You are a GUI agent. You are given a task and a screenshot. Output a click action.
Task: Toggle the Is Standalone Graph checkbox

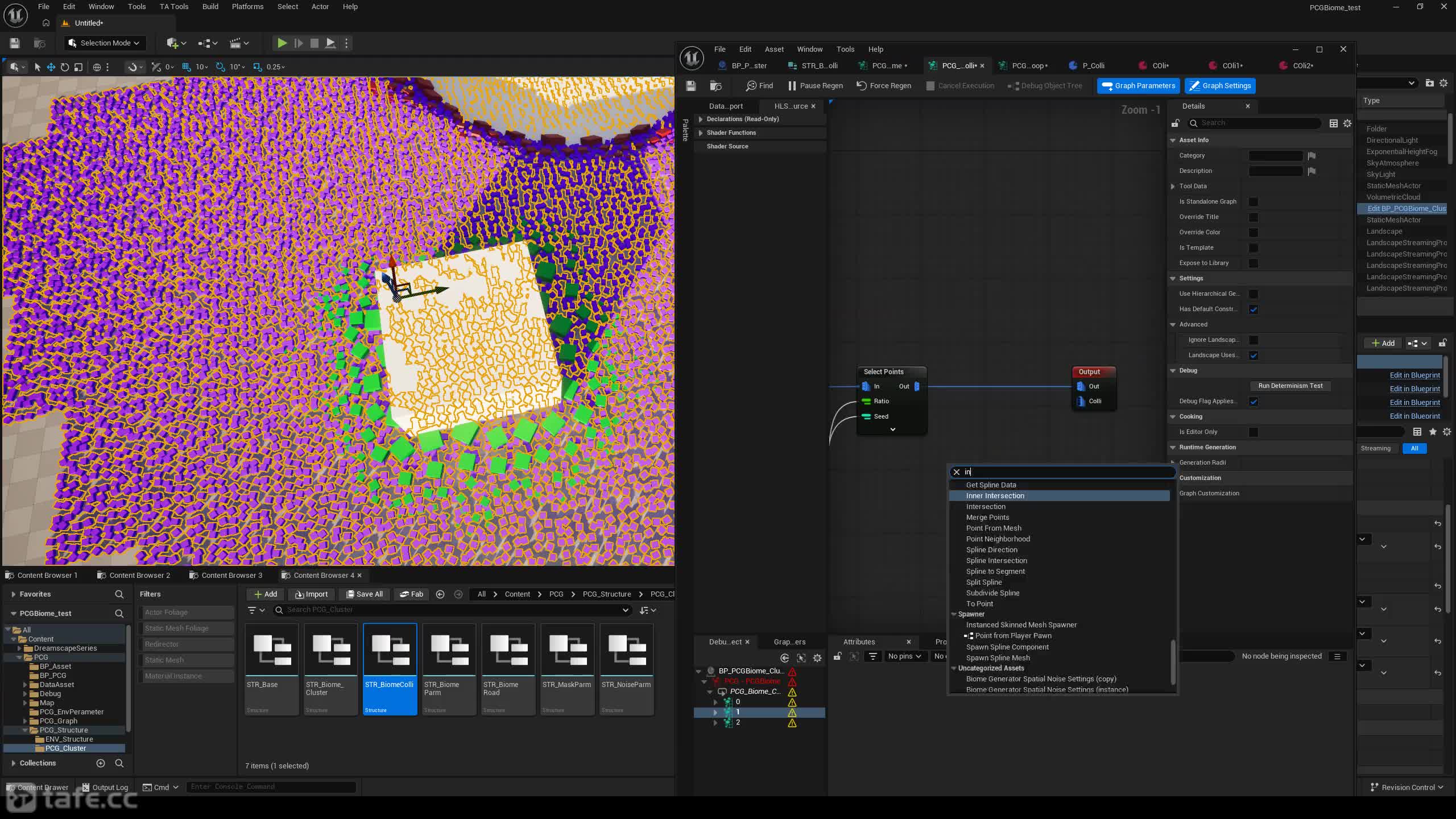click(x=1253, y=202)
